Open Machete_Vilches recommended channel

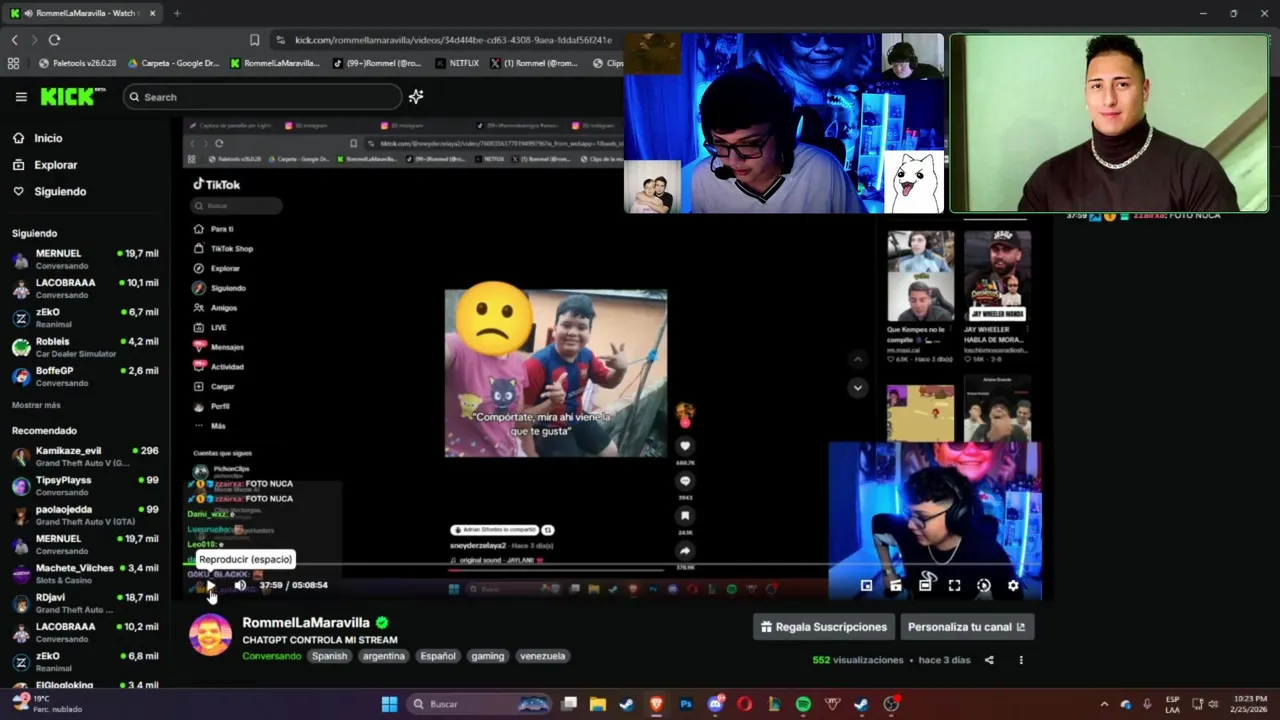pyautogui.click(x=85, y=574)
